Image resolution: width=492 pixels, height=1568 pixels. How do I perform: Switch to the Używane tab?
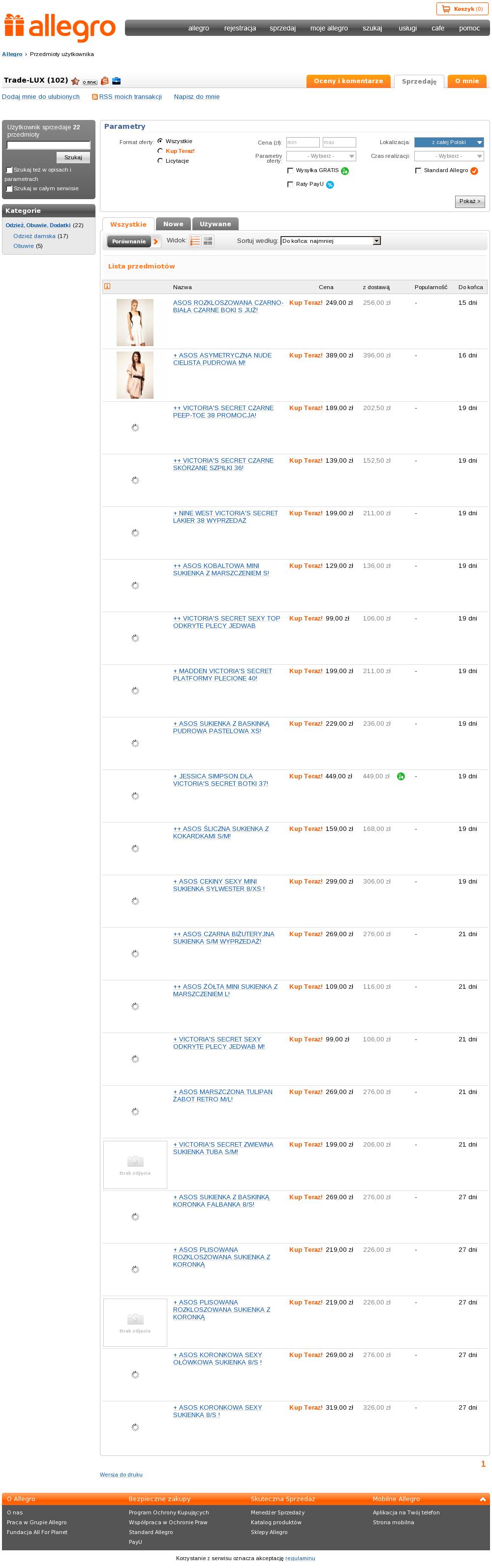pos(215,224)
